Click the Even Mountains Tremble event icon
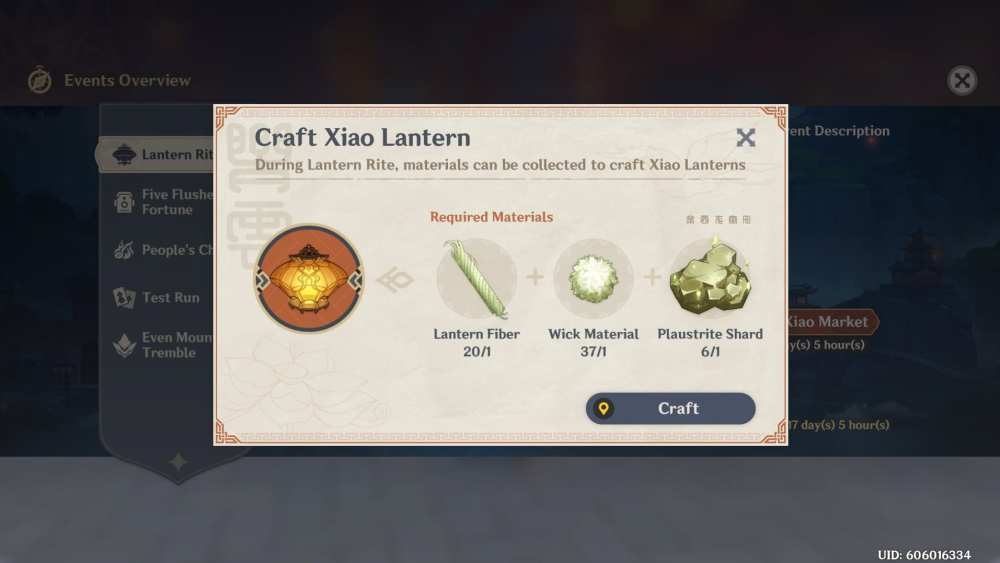The width and height of the screenshot is (1000, 563). pyautogui.click(x=124, y=345)
